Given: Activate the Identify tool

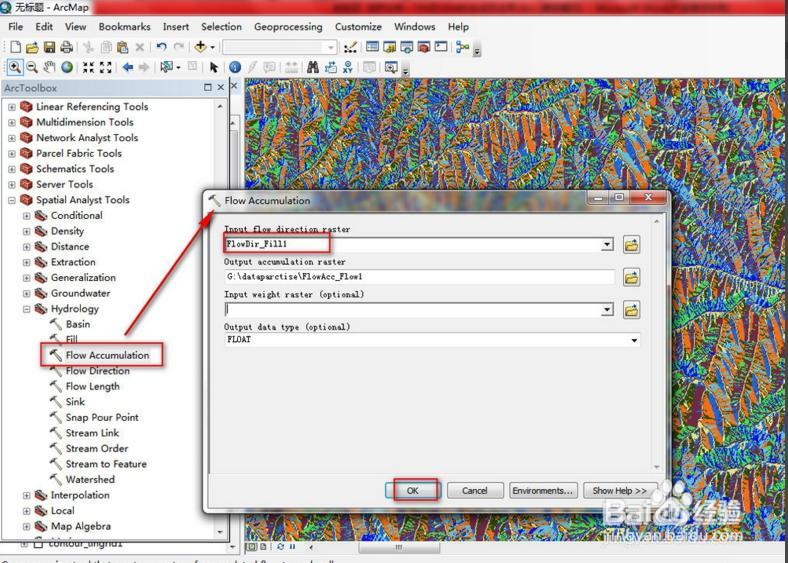Looking at the screenshot, I should (235, 67).
